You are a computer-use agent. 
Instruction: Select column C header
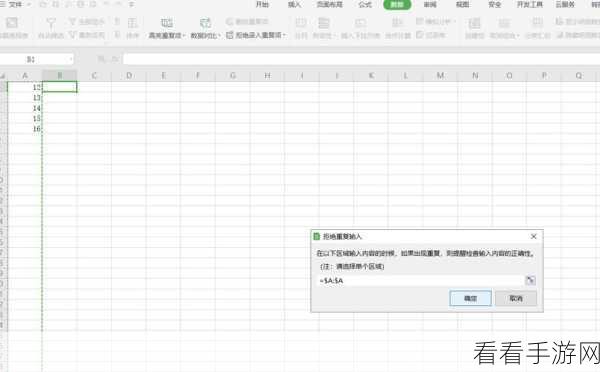click(x=94, y=75)
